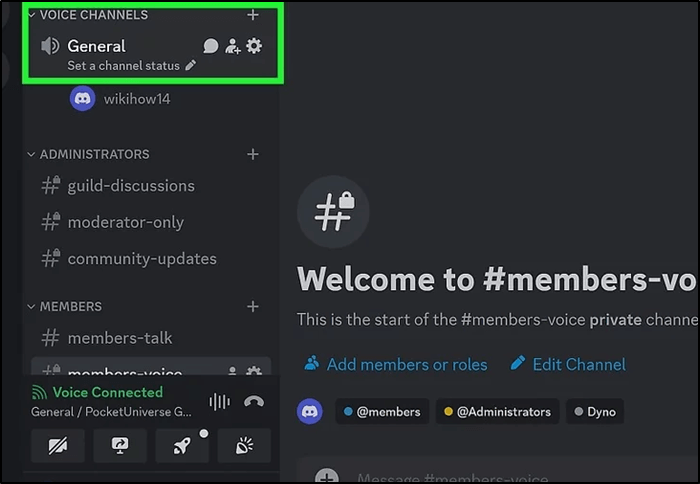The image size is (700, 484).
Task: Select the Dyno role tag
Action: click(x=595, y=411)
